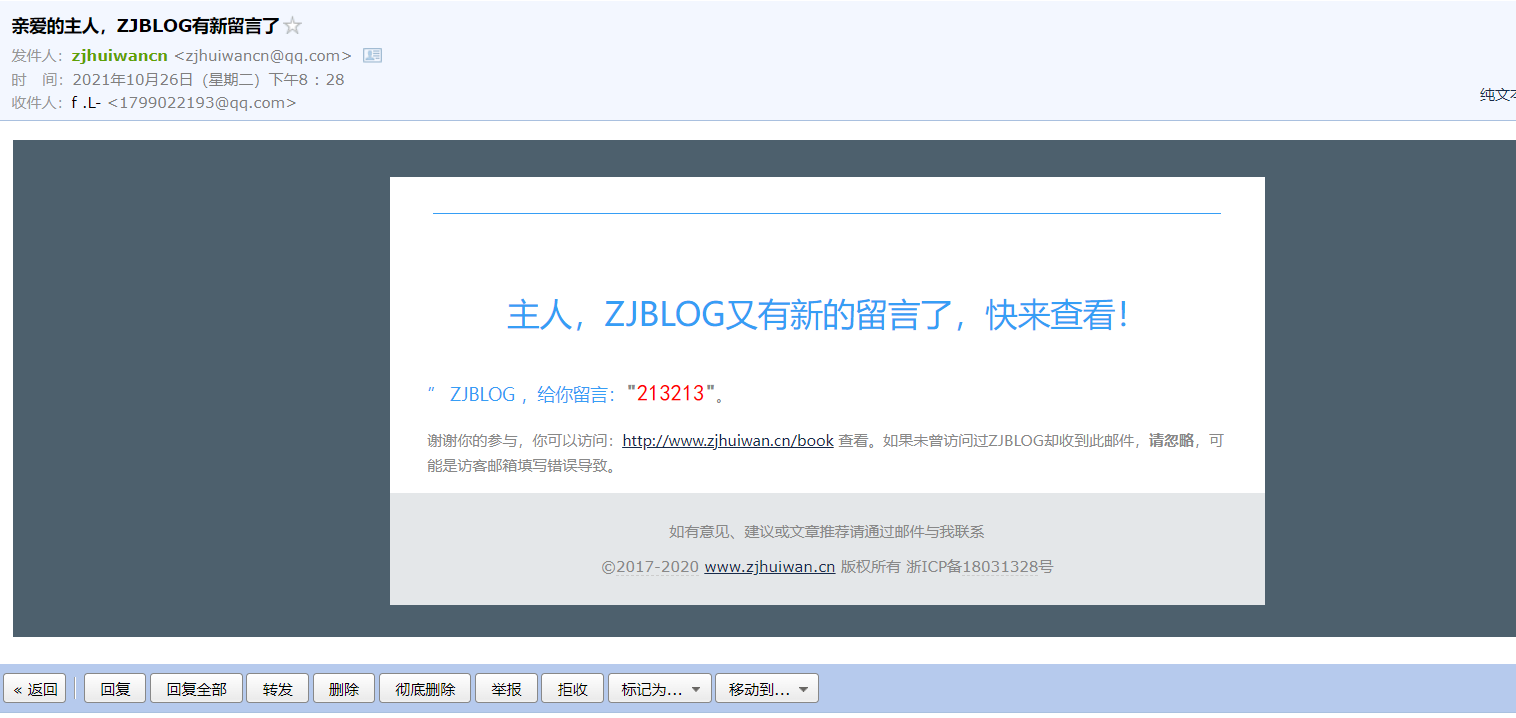Report the email via 举报
Screen dimensions: 1516x718
506,689
